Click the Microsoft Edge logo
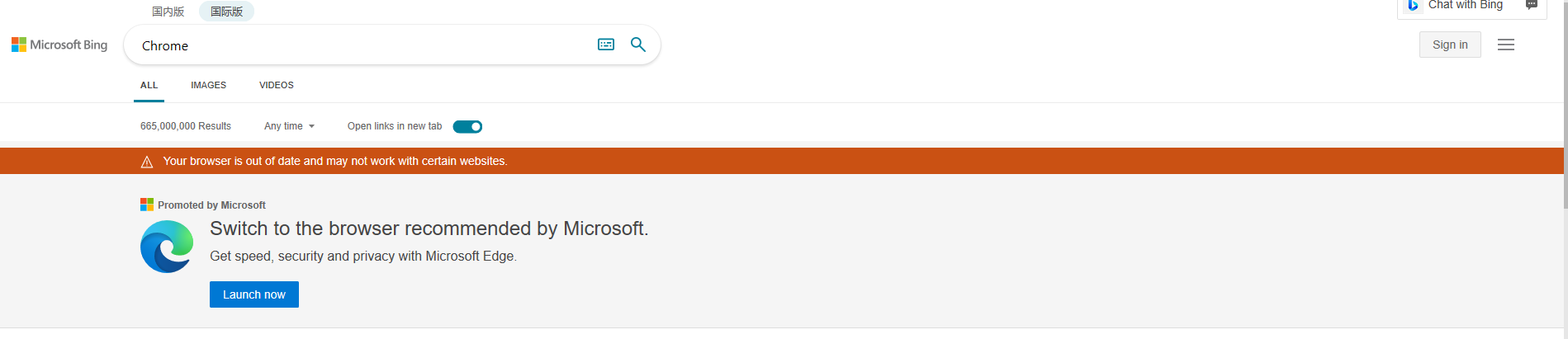 click(x=167, y=247)
